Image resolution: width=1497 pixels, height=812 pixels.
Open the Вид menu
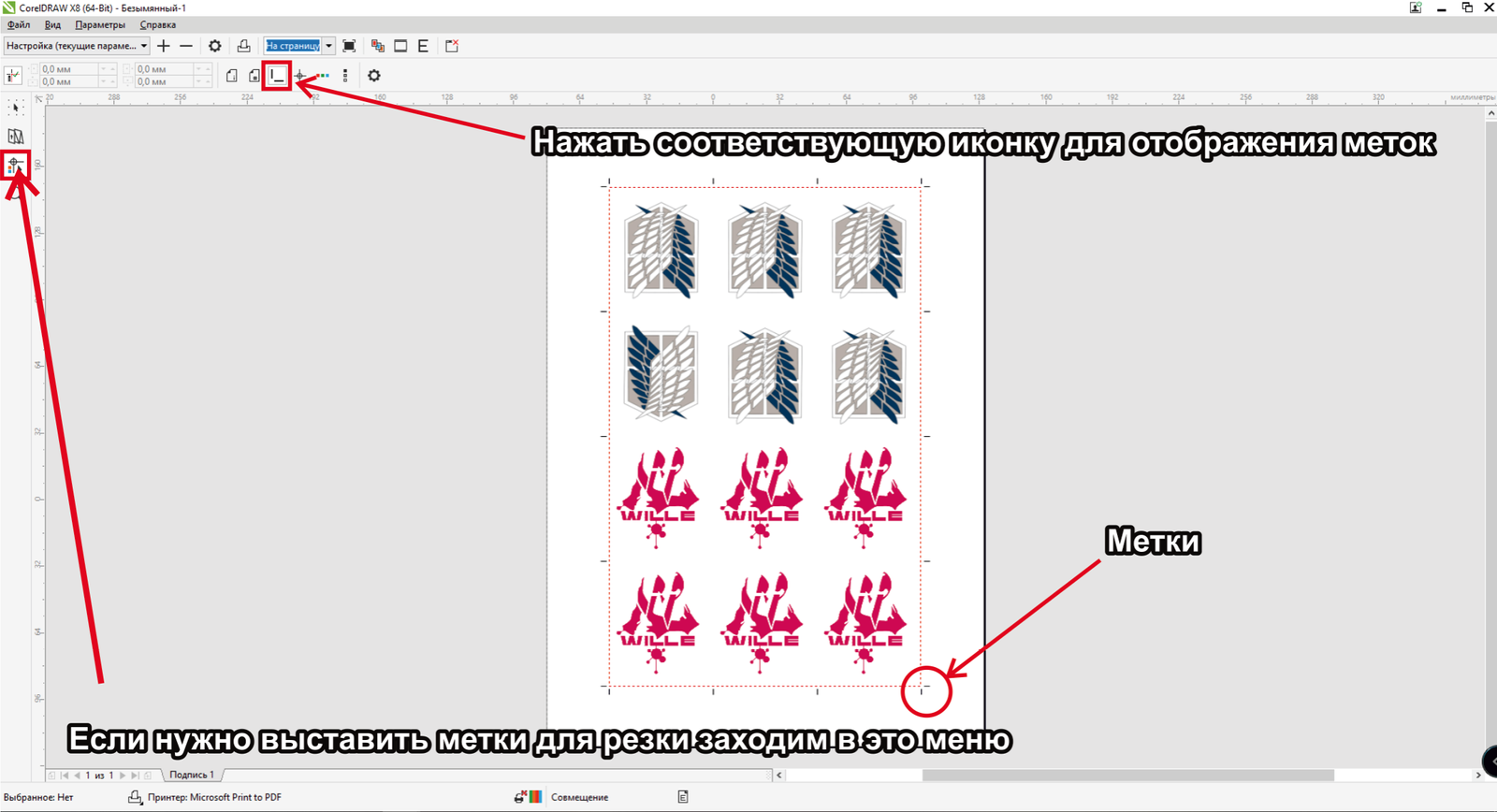pos(52,25)
